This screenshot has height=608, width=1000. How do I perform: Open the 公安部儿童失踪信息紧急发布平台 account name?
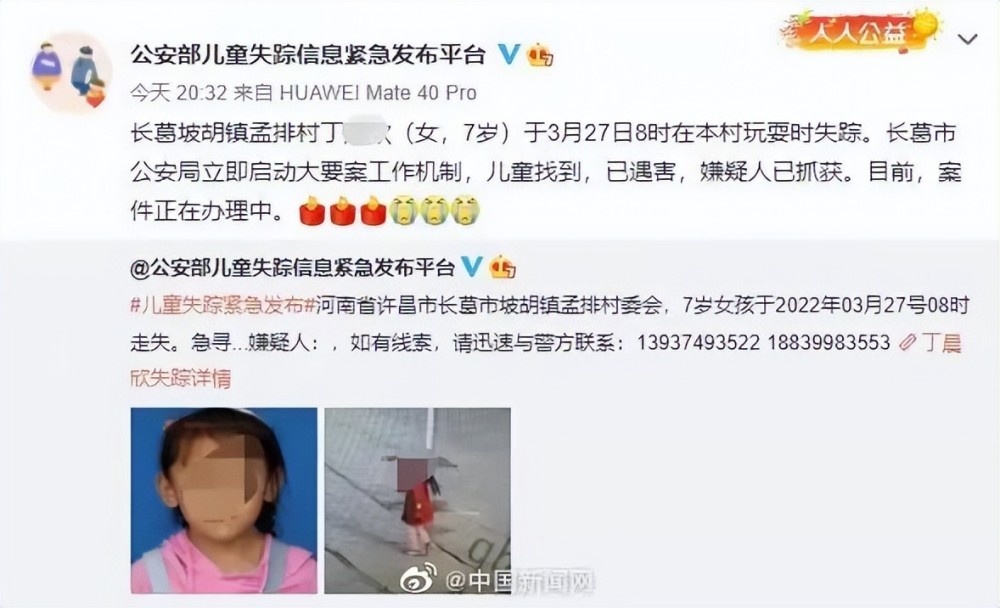pos(308,55)
